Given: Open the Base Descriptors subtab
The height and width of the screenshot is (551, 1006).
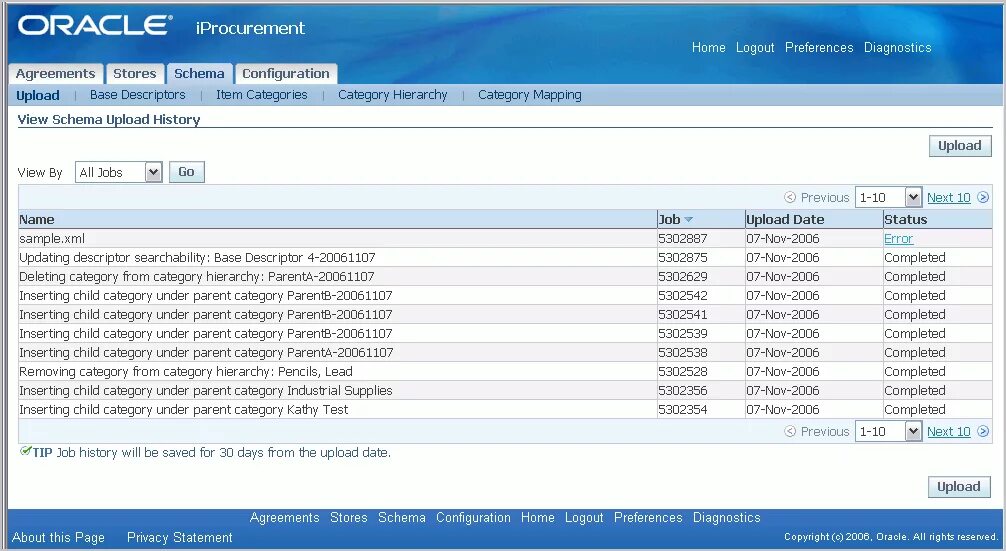Looking at the screenshot, I should point(137,95).
